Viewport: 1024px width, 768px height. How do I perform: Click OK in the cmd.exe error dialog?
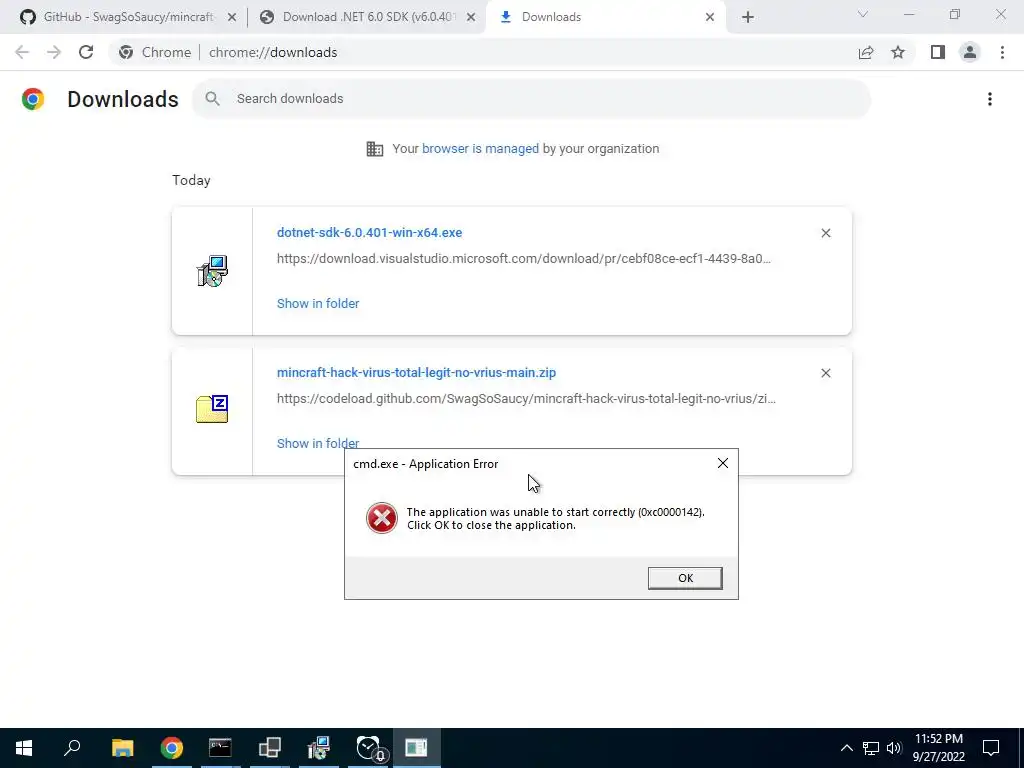point(685,578)
